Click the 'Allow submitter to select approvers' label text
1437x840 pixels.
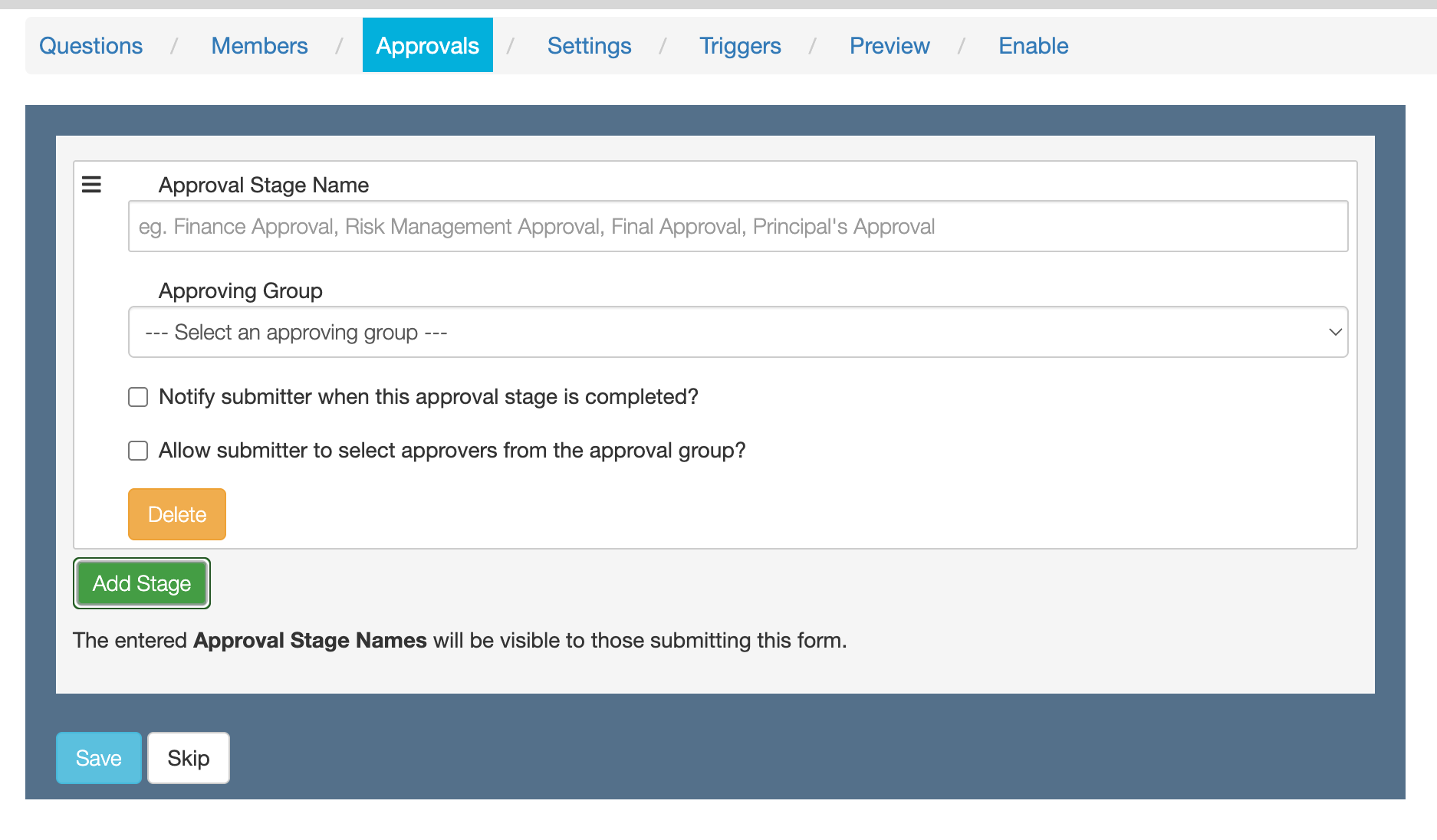click(x=452, y=451)
